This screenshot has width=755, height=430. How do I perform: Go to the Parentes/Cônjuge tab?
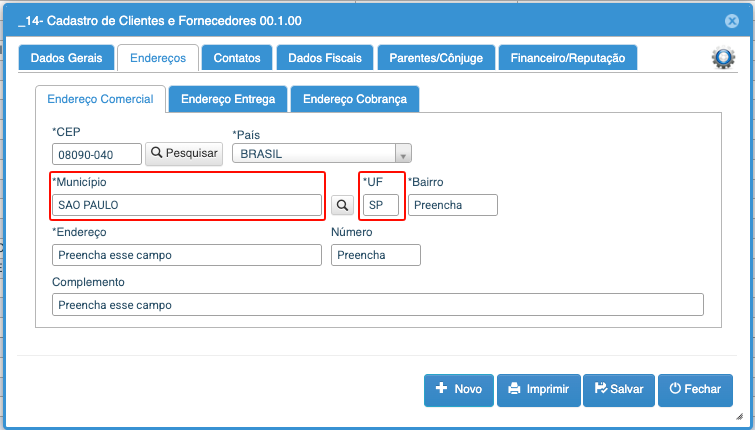tap(435, 58)
